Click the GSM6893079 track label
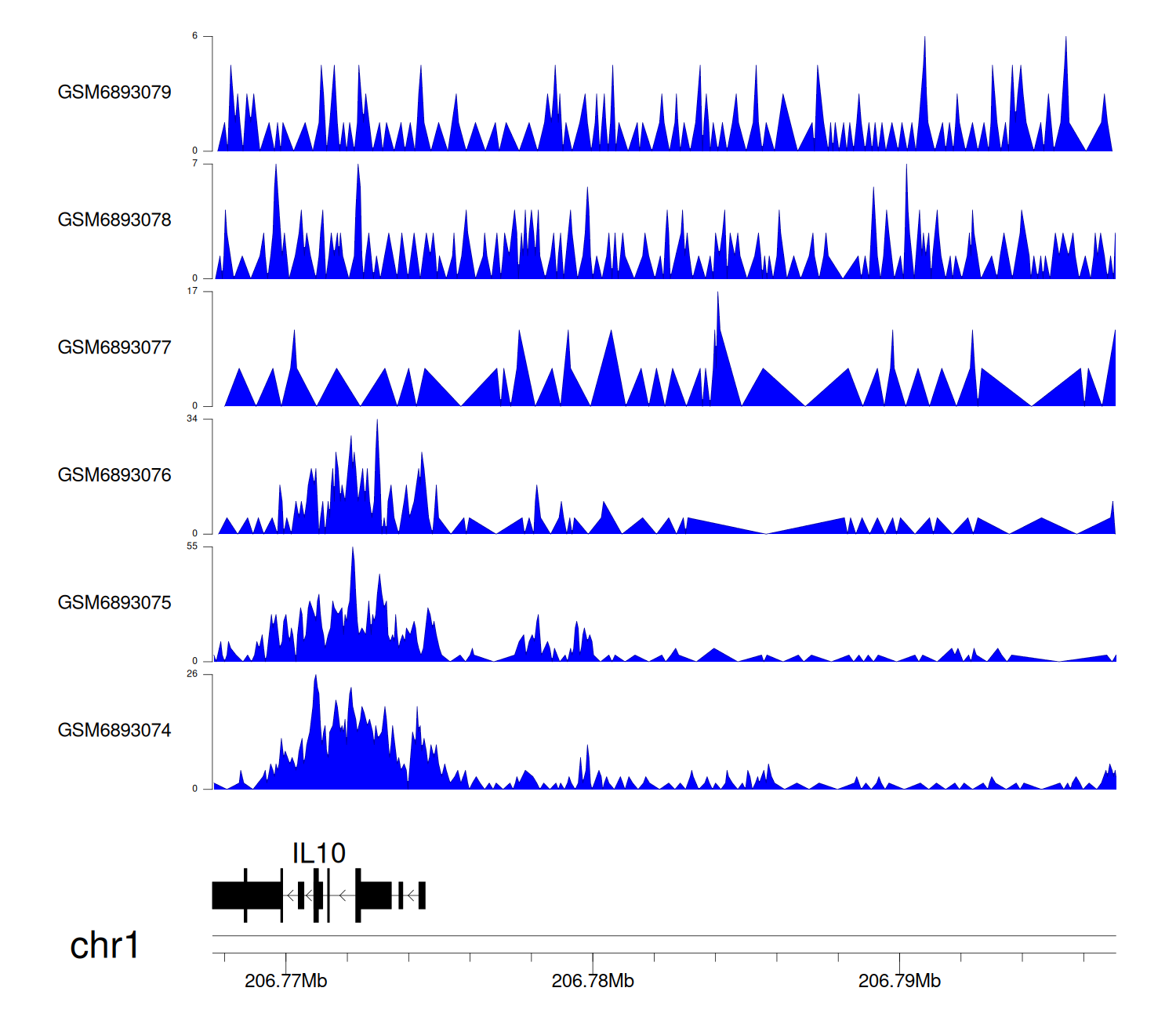The width and height of the screenshot is (1176, 1035). 114,93
